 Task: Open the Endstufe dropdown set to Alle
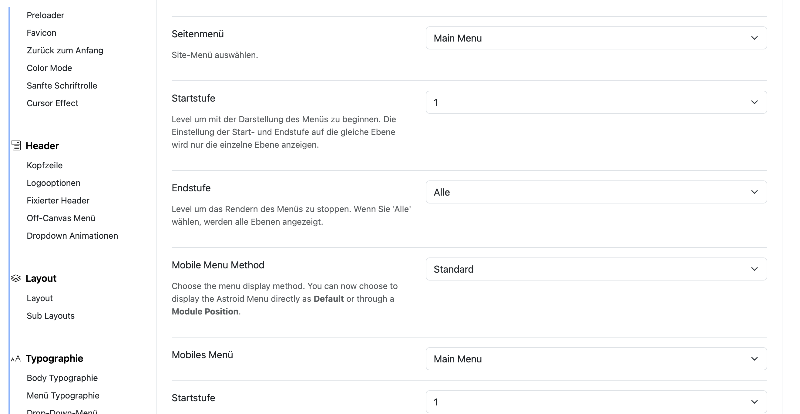tap(596, 192)
